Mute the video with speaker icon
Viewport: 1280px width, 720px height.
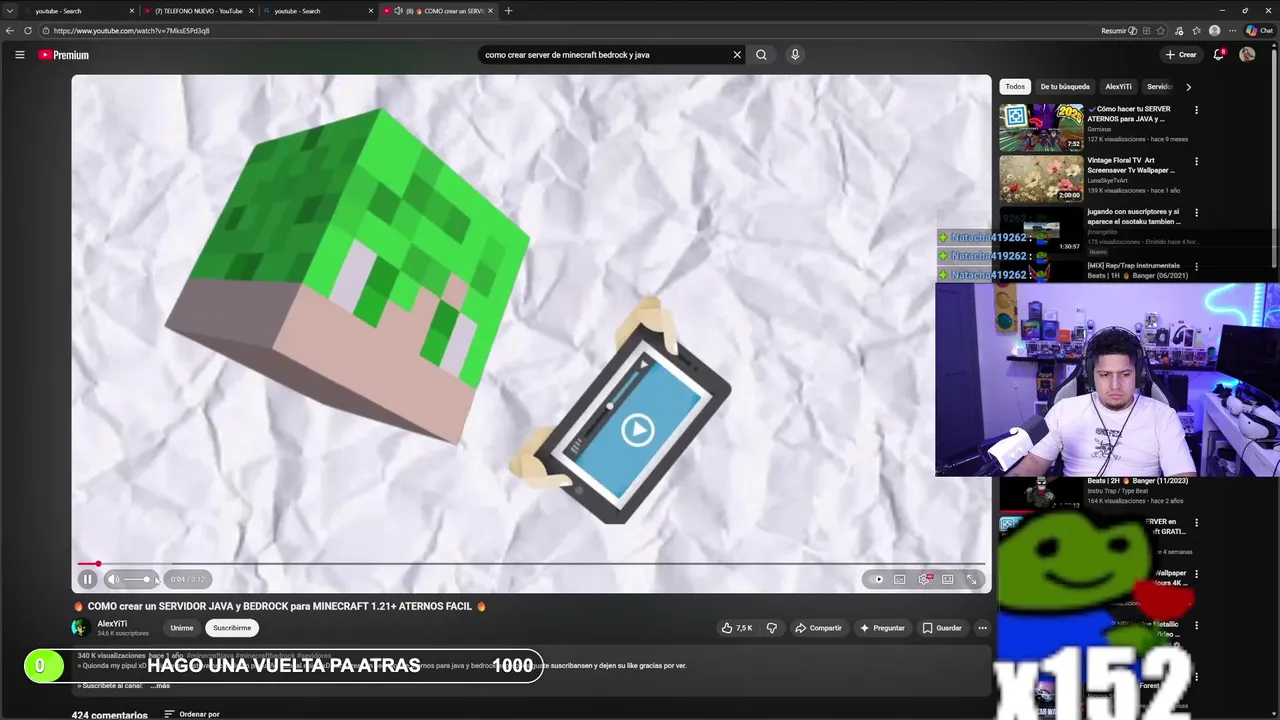click(x=113, y=579)
